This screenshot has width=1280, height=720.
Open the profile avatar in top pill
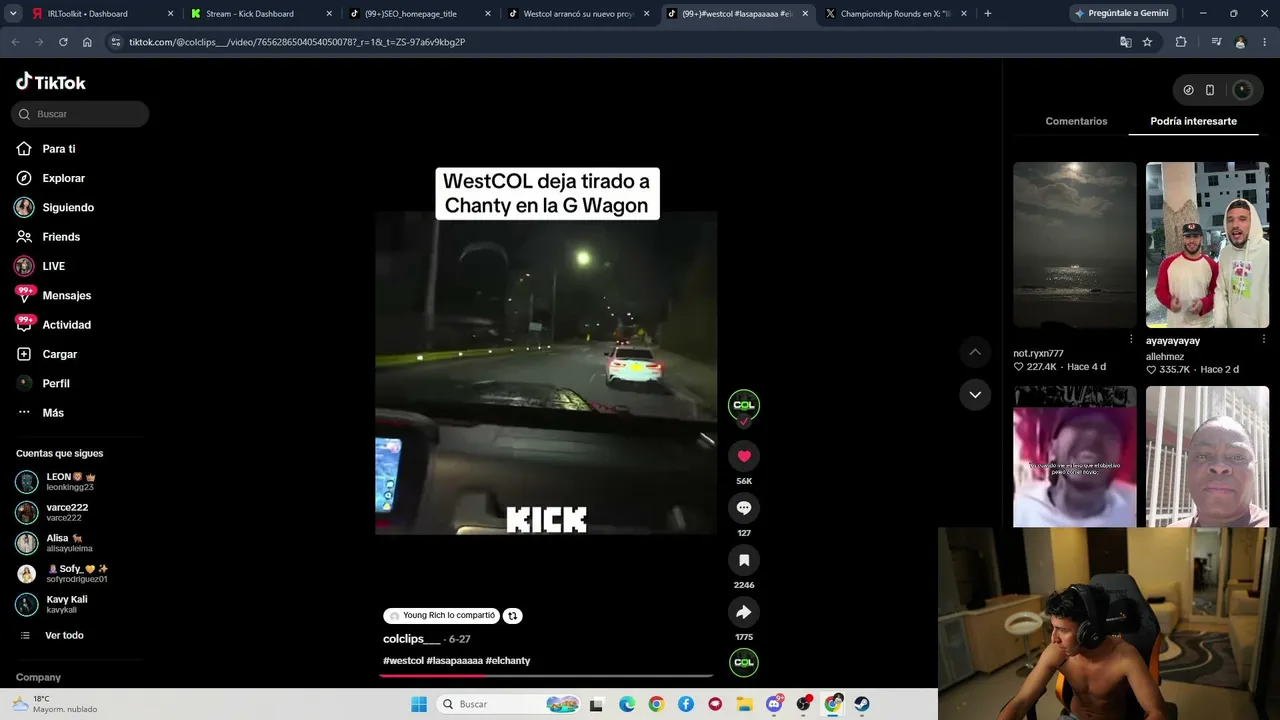pos(1242,90)
